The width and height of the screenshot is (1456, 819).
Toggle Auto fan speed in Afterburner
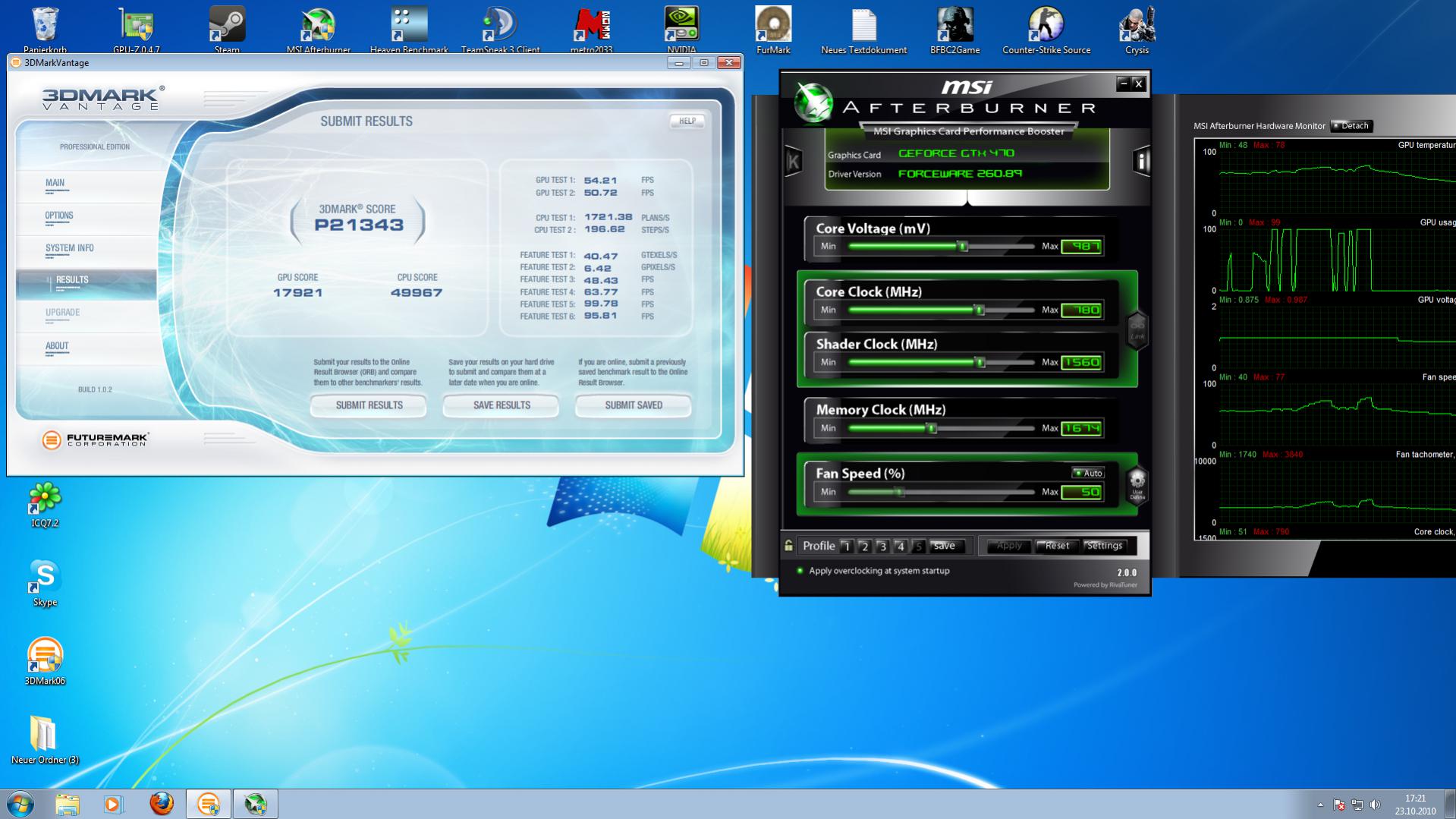(x=1088, y=473)
